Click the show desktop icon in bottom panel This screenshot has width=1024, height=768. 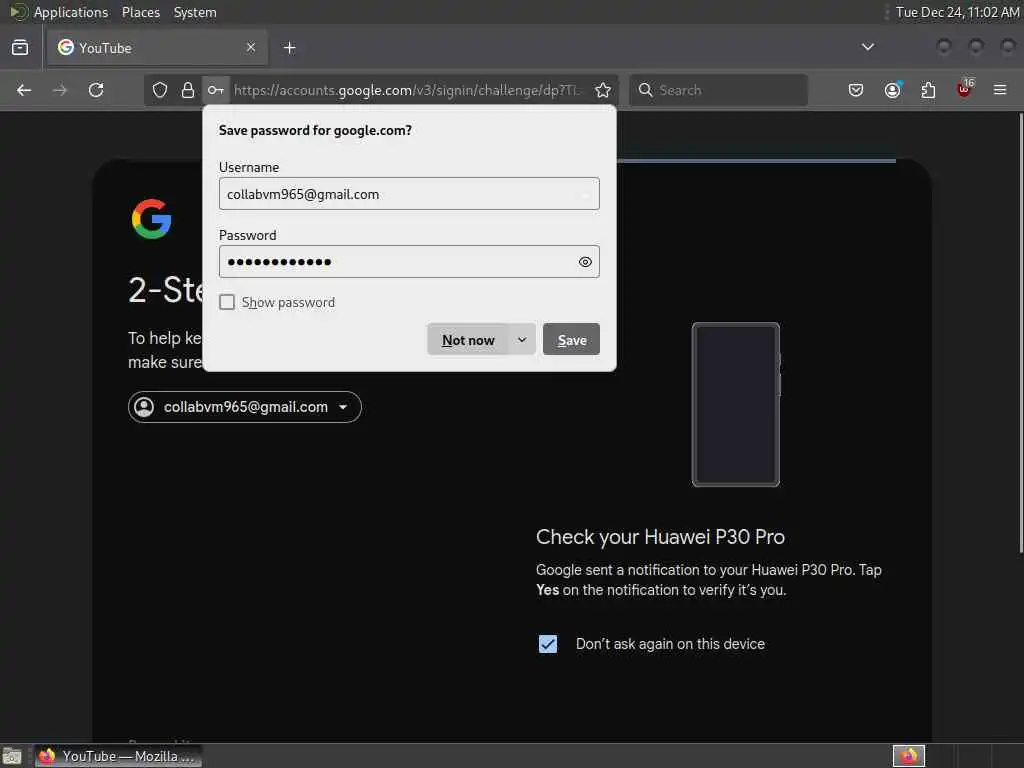tap(12, 757)
